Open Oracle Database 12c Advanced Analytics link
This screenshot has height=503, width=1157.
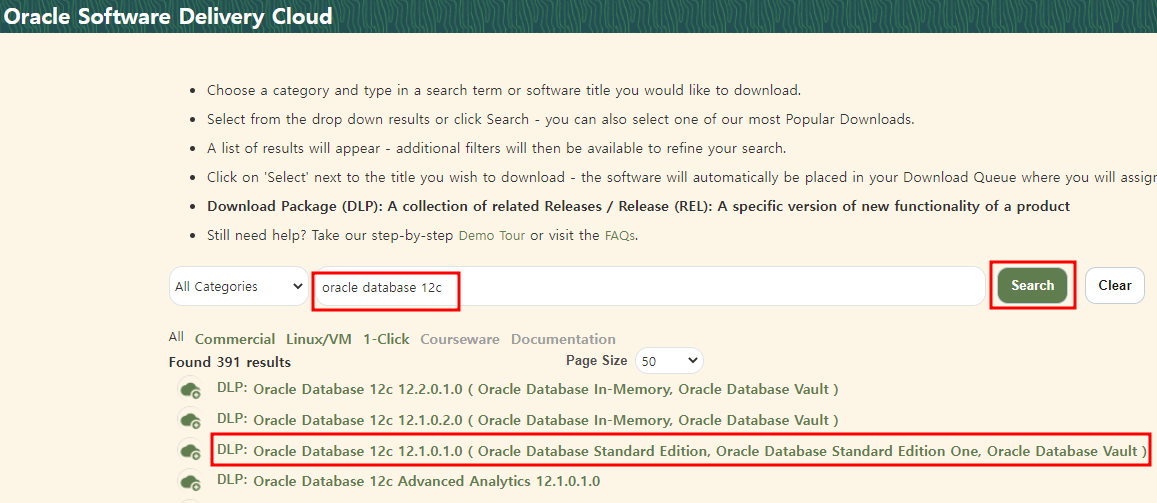click(426, 482)
